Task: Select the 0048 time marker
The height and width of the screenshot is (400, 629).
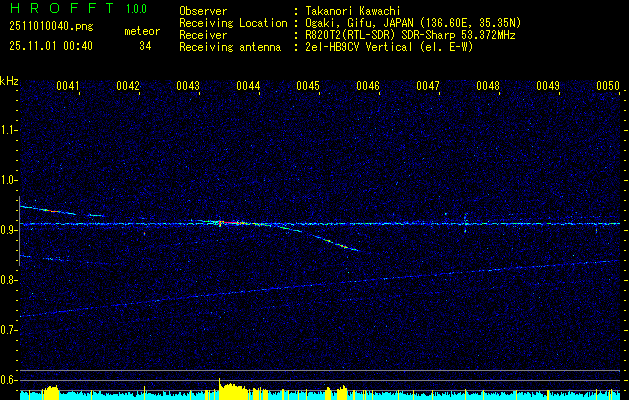Action: pos(488,86)
